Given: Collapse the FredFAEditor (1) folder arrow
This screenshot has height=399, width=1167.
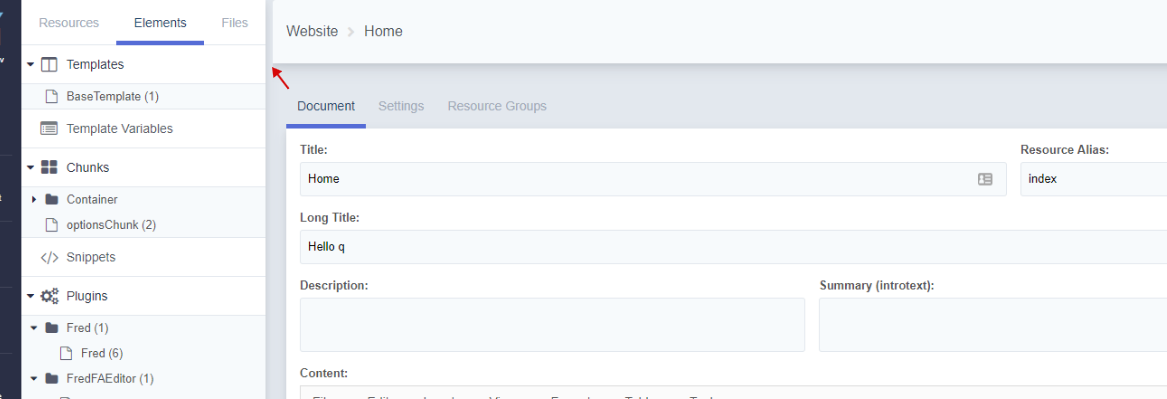Looking at the screenshot, I should 34,378.
